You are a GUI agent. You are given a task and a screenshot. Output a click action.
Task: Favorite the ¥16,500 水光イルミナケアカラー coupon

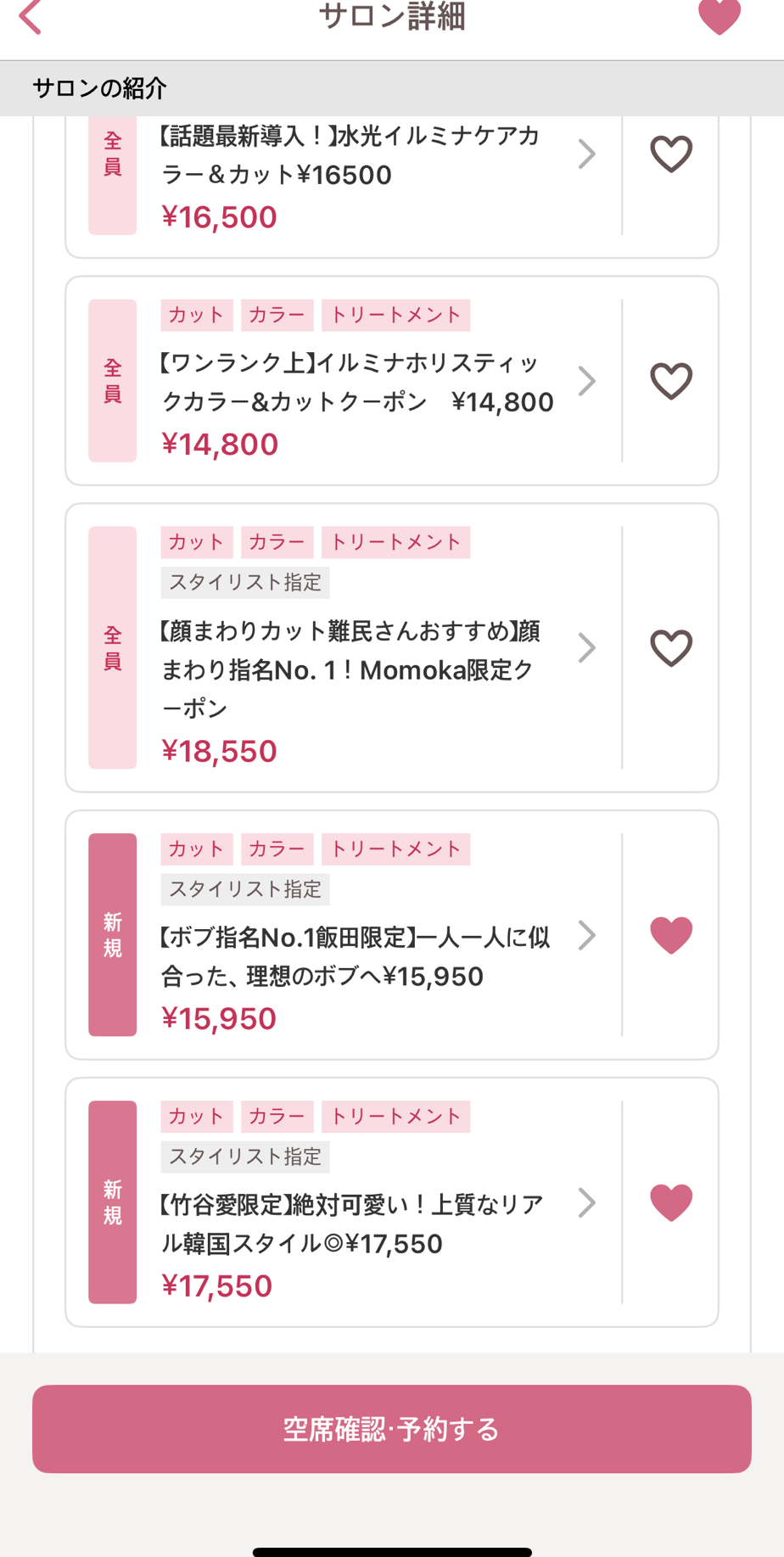[x=671, y=154]
